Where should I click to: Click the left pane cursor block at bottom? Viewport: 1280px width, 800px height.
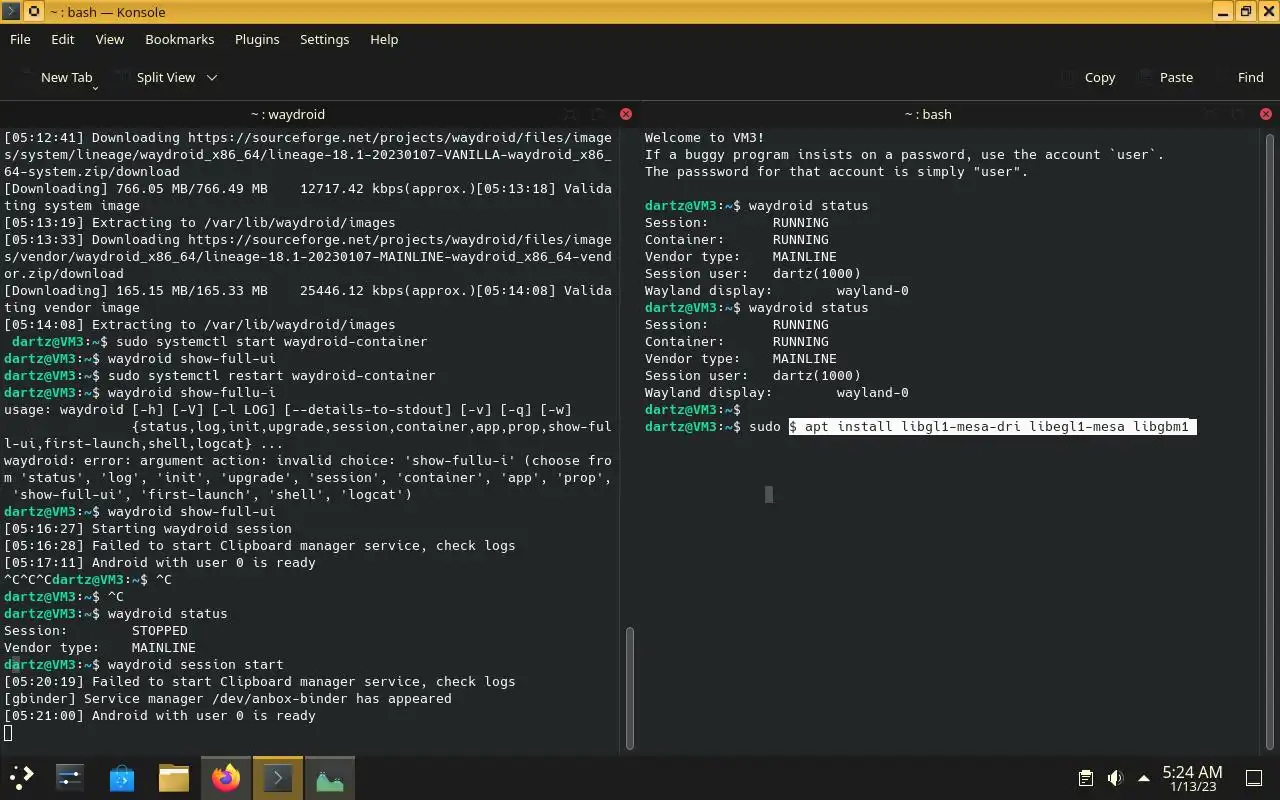pyautogui.click(x=8, y=733)
